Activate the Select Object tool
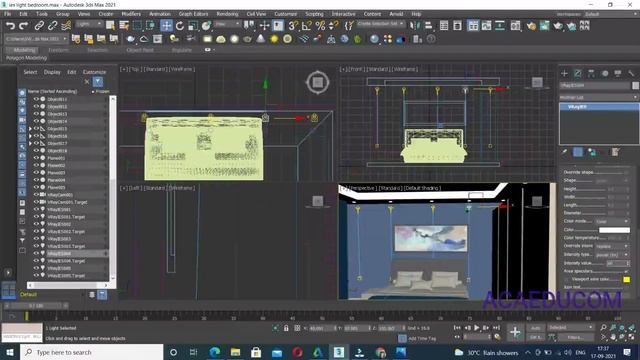Image resolution: width=640 pixels, height=360 pixels. pos(110,26)
